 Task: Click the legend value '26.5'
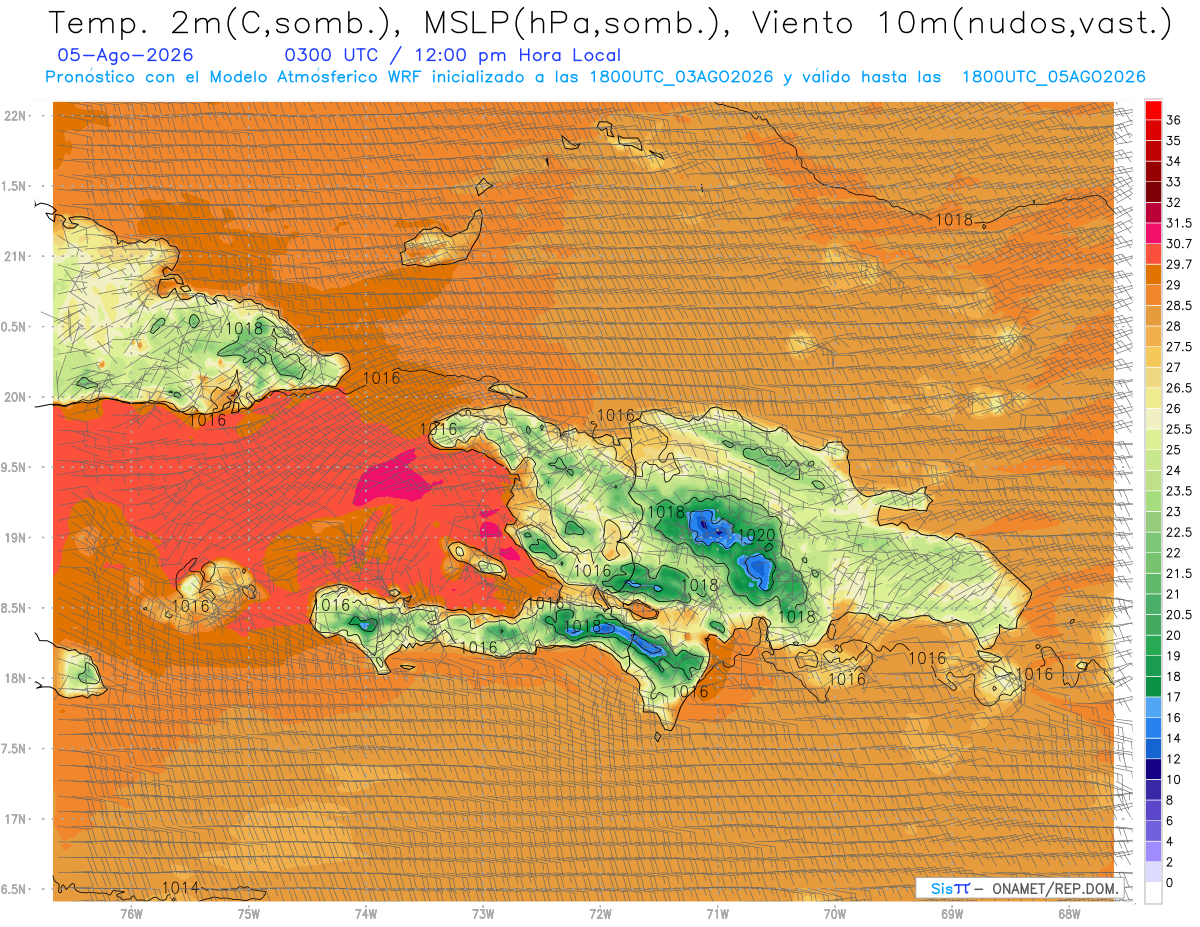tap(1179, 387)
